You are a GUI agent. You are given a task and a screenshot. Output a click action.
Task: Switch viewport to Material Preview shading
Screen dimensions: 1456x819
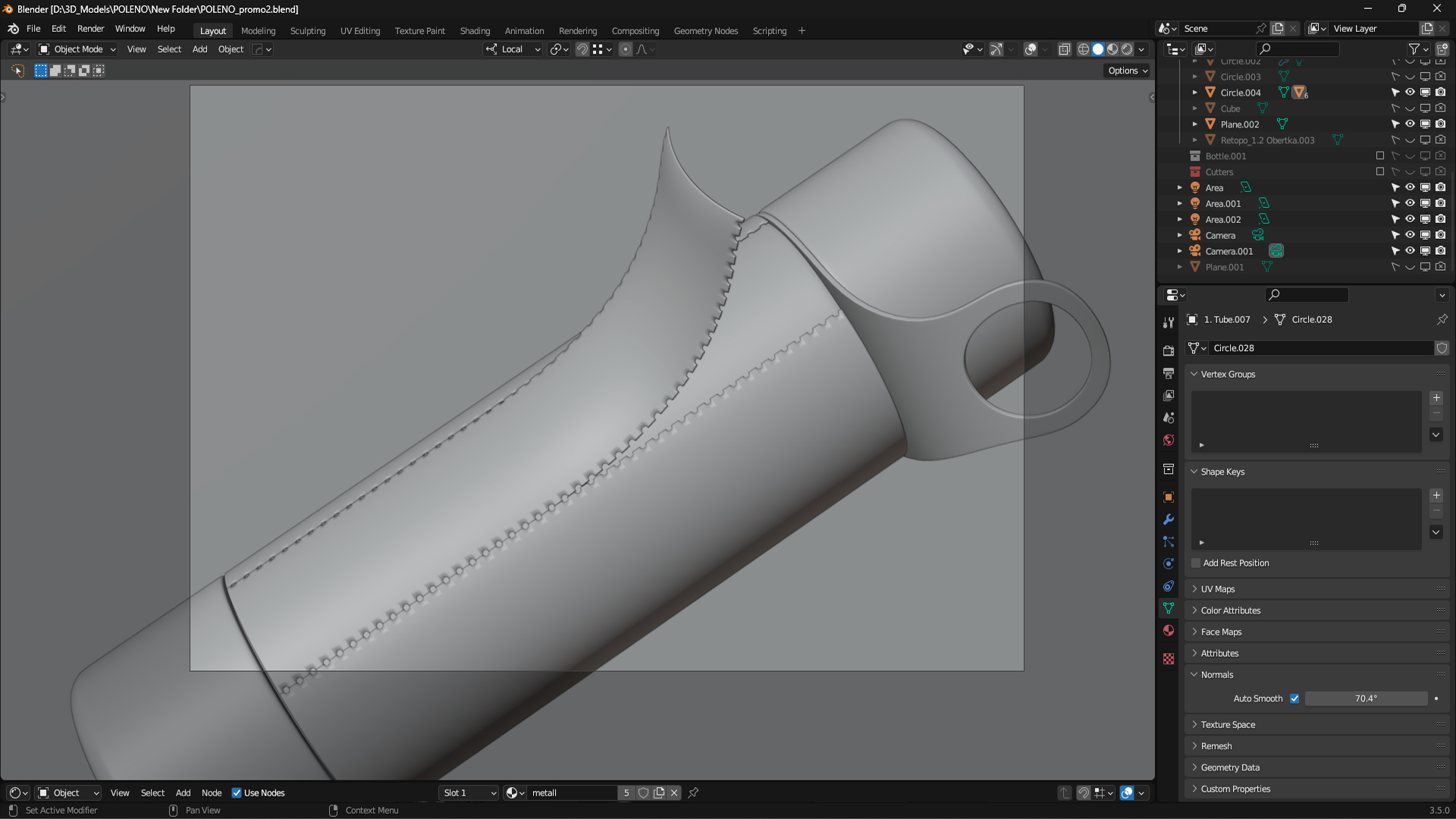pyautogui.click(x=1112, y=49)
